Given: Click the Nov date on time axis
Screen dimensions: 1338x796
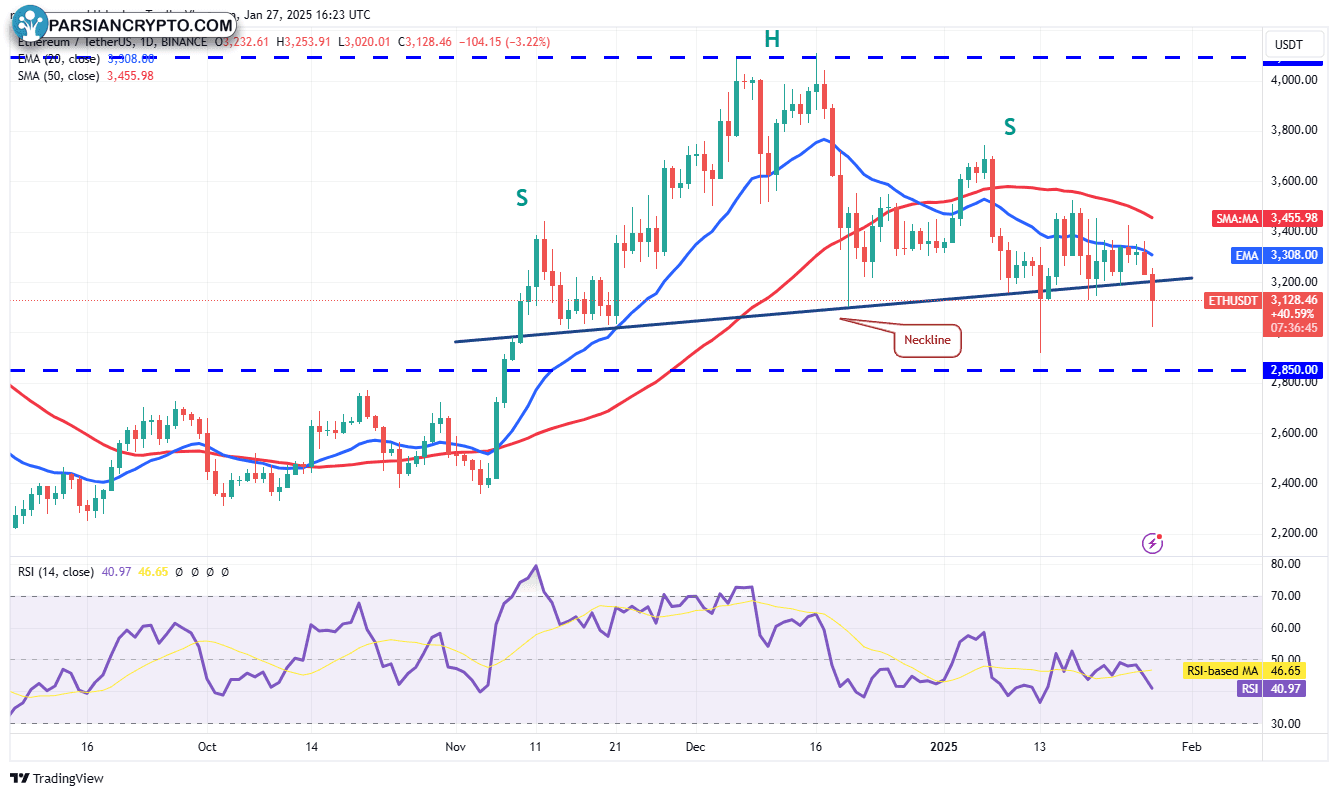Looking at the screenshot, I should pyautogui.click(x=455, y=746).
